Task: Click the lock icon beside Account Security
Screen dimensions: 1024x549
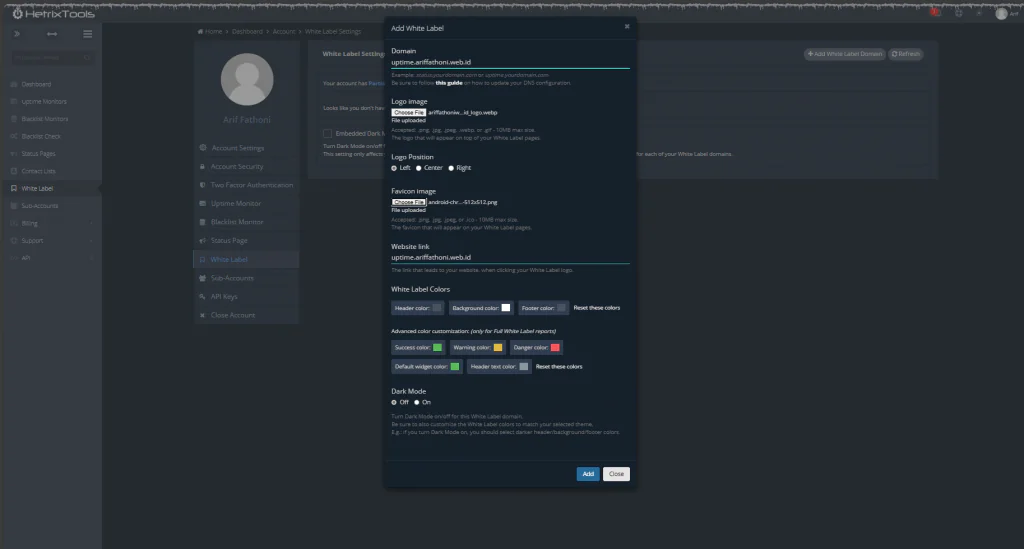Action: 202,166
